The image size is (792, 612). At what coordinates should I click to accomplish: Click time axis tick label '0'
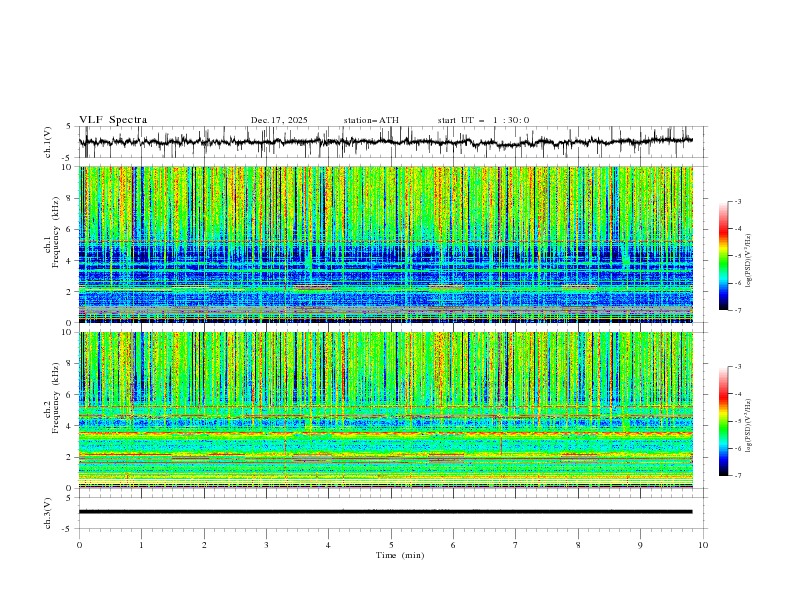79,545
